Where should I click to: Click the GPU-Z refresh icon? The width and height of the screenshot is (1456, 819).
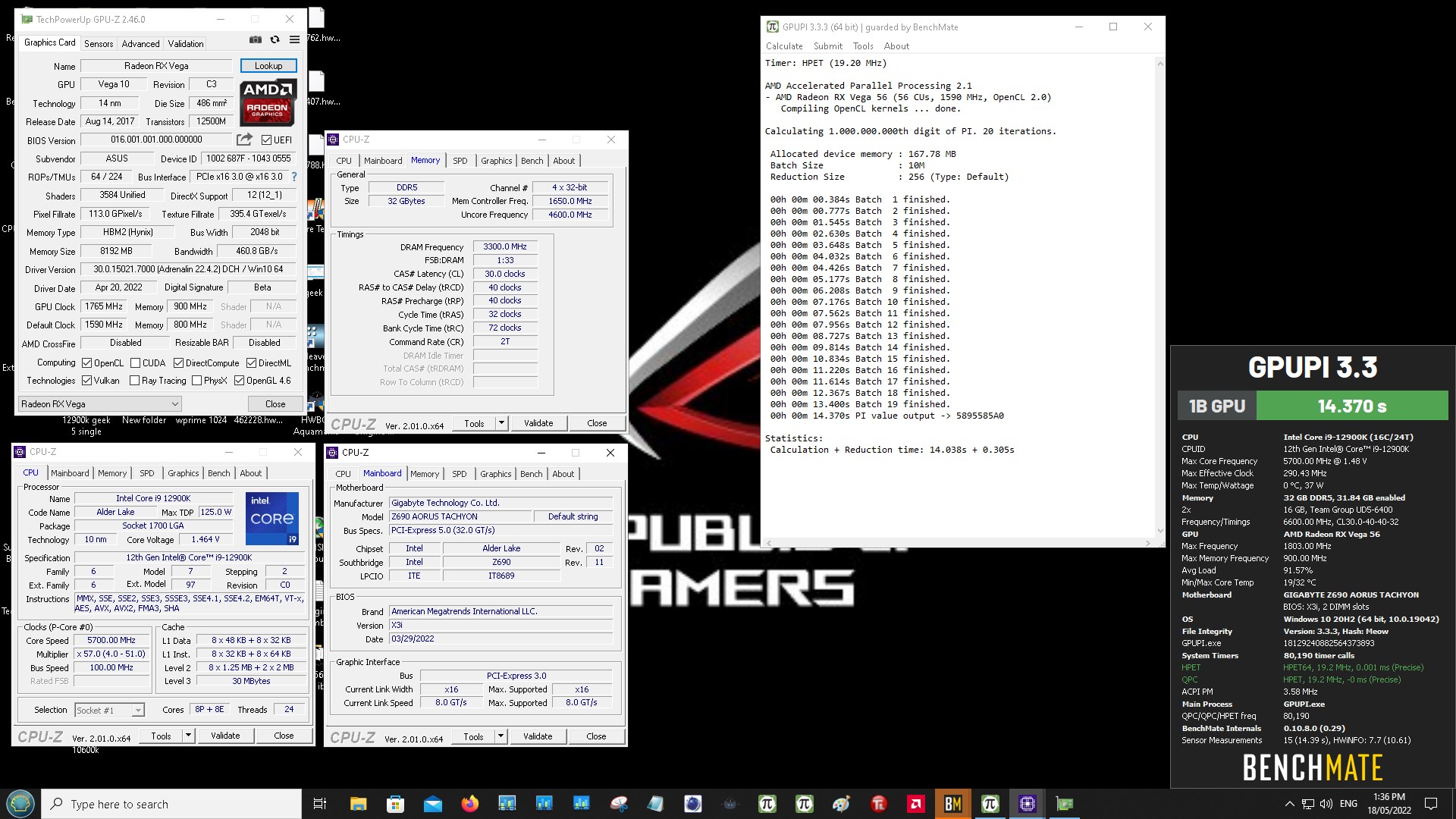(x=275, y=39)
